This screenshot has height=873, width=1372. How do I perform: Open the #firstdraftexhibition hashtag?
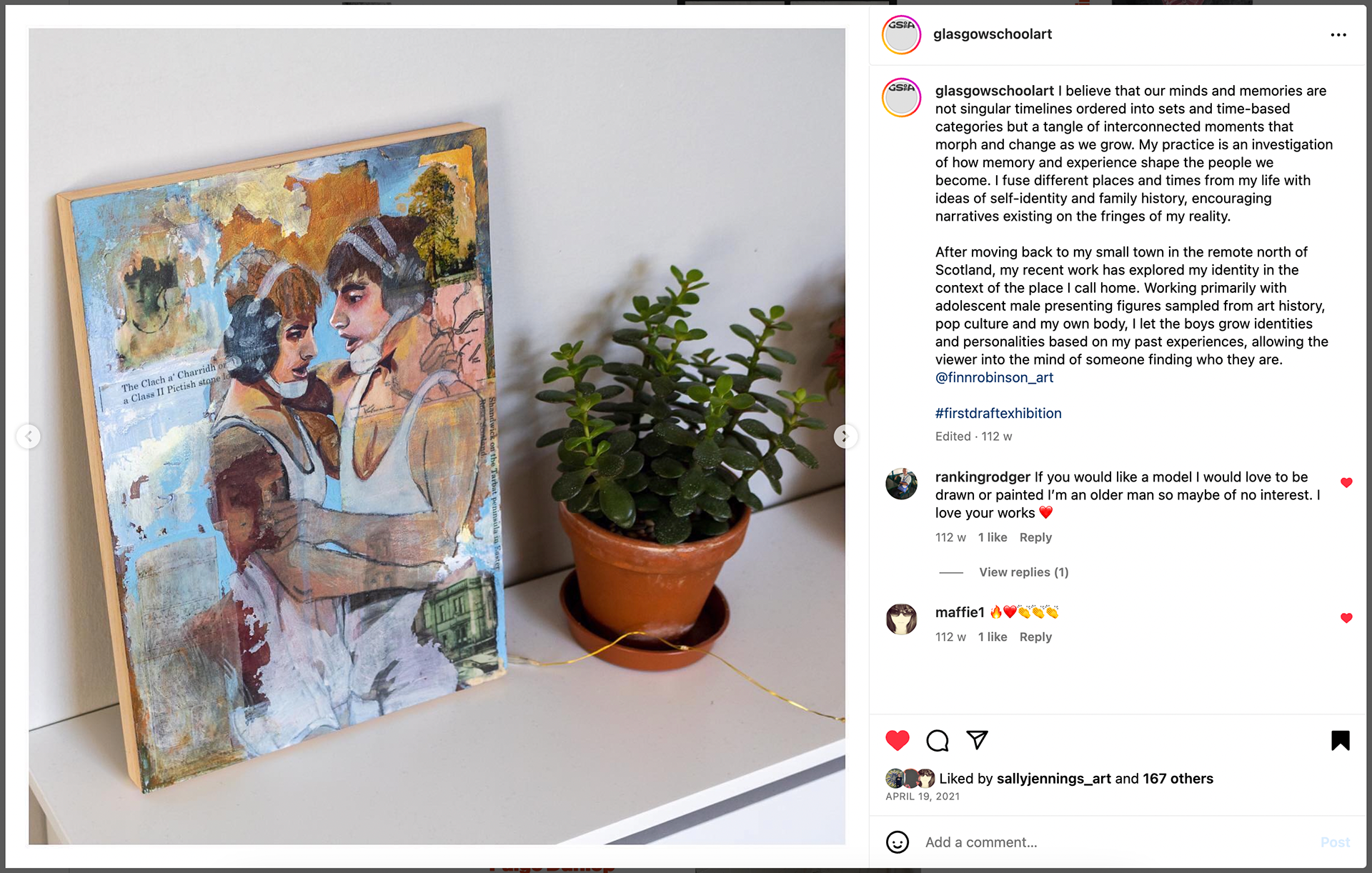tap(998, 413)
